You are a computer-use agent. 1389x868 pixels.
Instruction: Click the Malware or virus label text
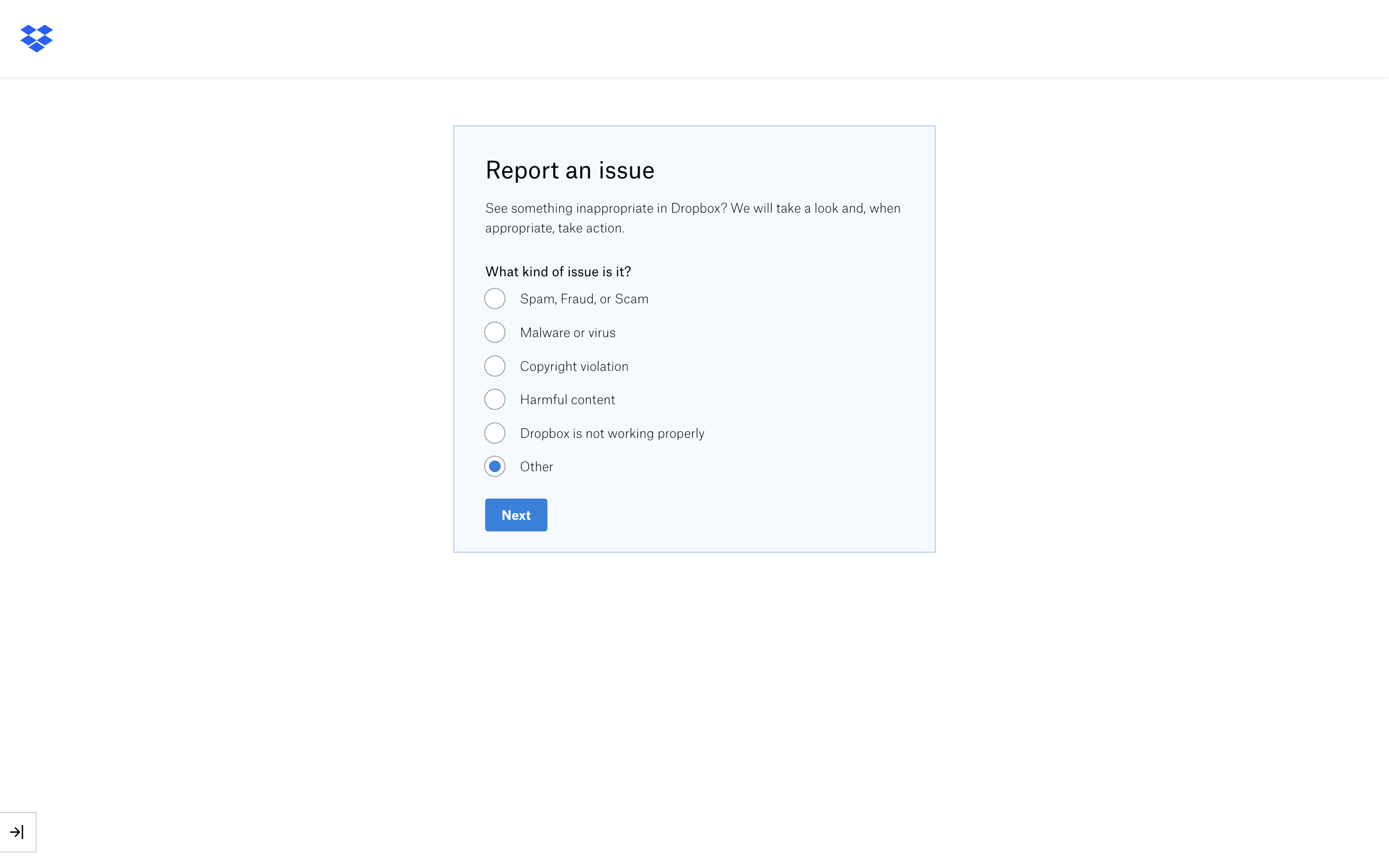pos(567,333)
